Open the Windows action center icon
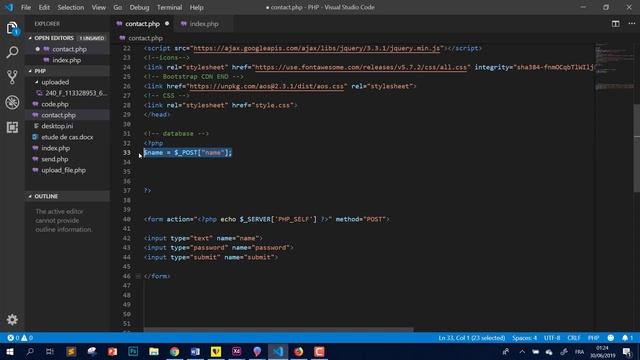This screenshot has width=640, height=360. [627, 351]
